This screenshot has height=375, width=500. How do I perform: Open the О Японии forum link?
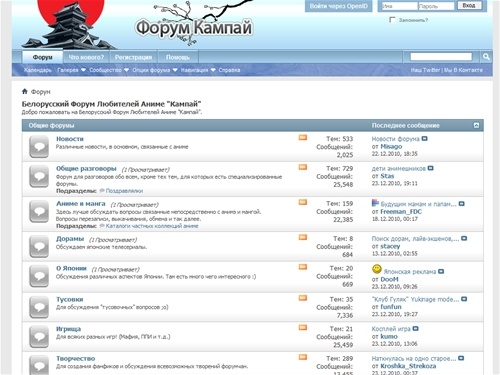coord(71,268)
